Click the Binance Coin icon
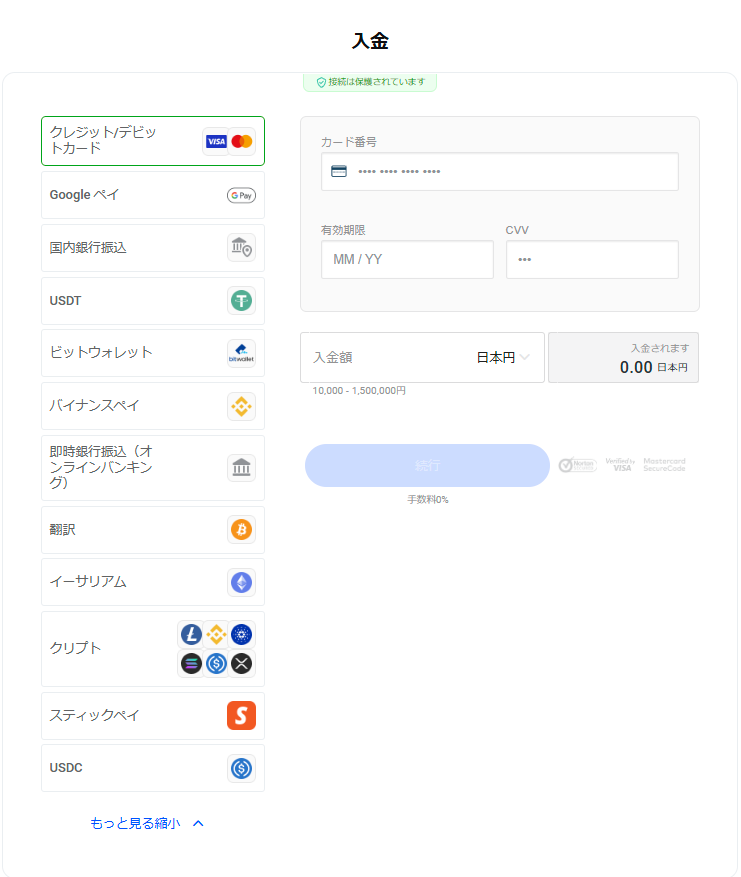The width and height of the screenshot is (741, 877). click(x=216, y=634)
